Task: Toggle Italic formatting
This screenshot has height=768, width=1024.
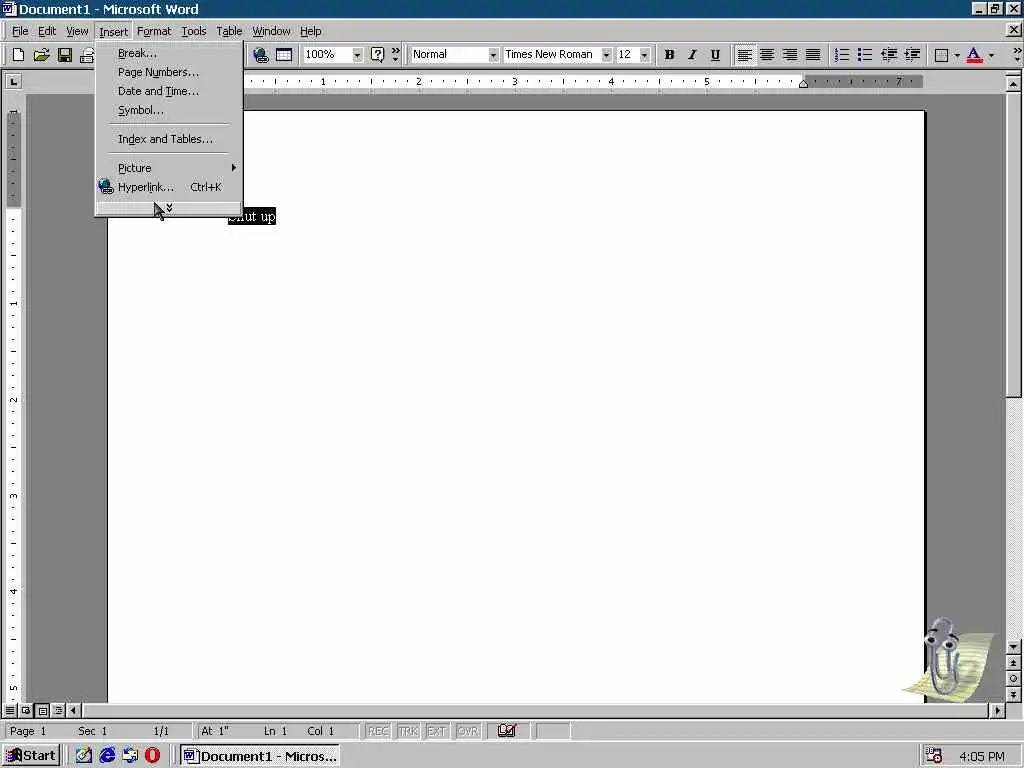Action: pos(692,55)
